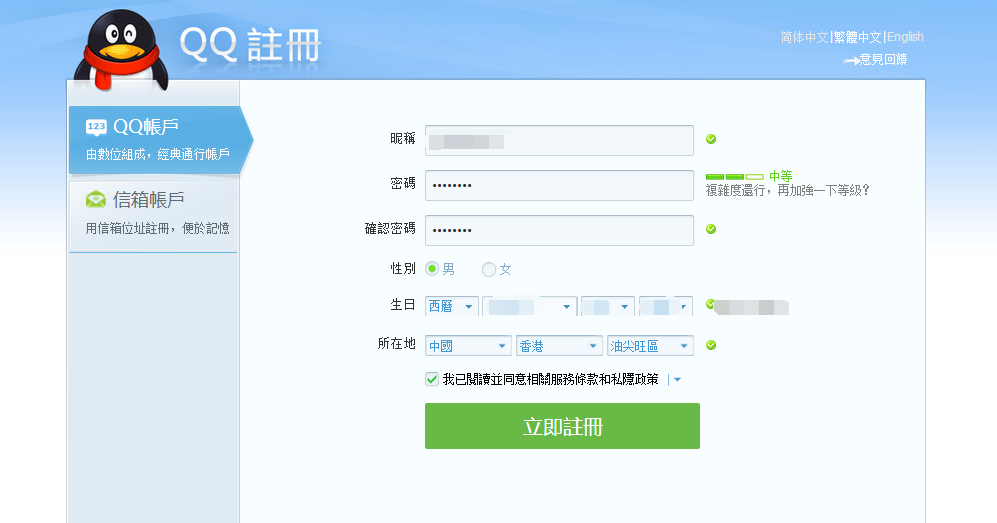The image size is (997, 523).
Task: Uncheck the 我已閱讀並同意 agreement checkbox
Action: (432, 379)
